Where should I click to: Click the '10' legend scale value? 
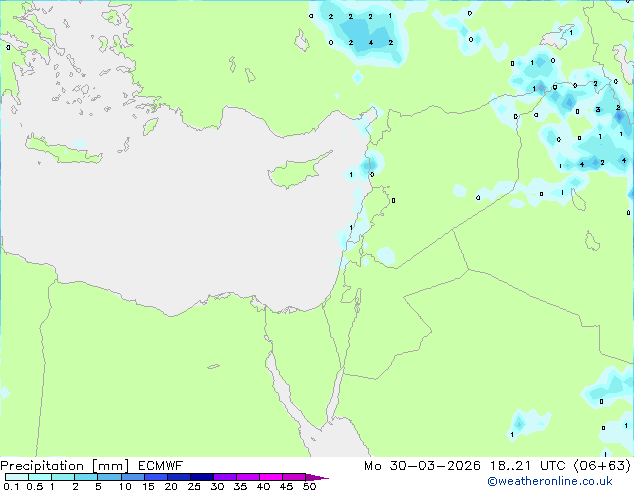coord(125,486)
